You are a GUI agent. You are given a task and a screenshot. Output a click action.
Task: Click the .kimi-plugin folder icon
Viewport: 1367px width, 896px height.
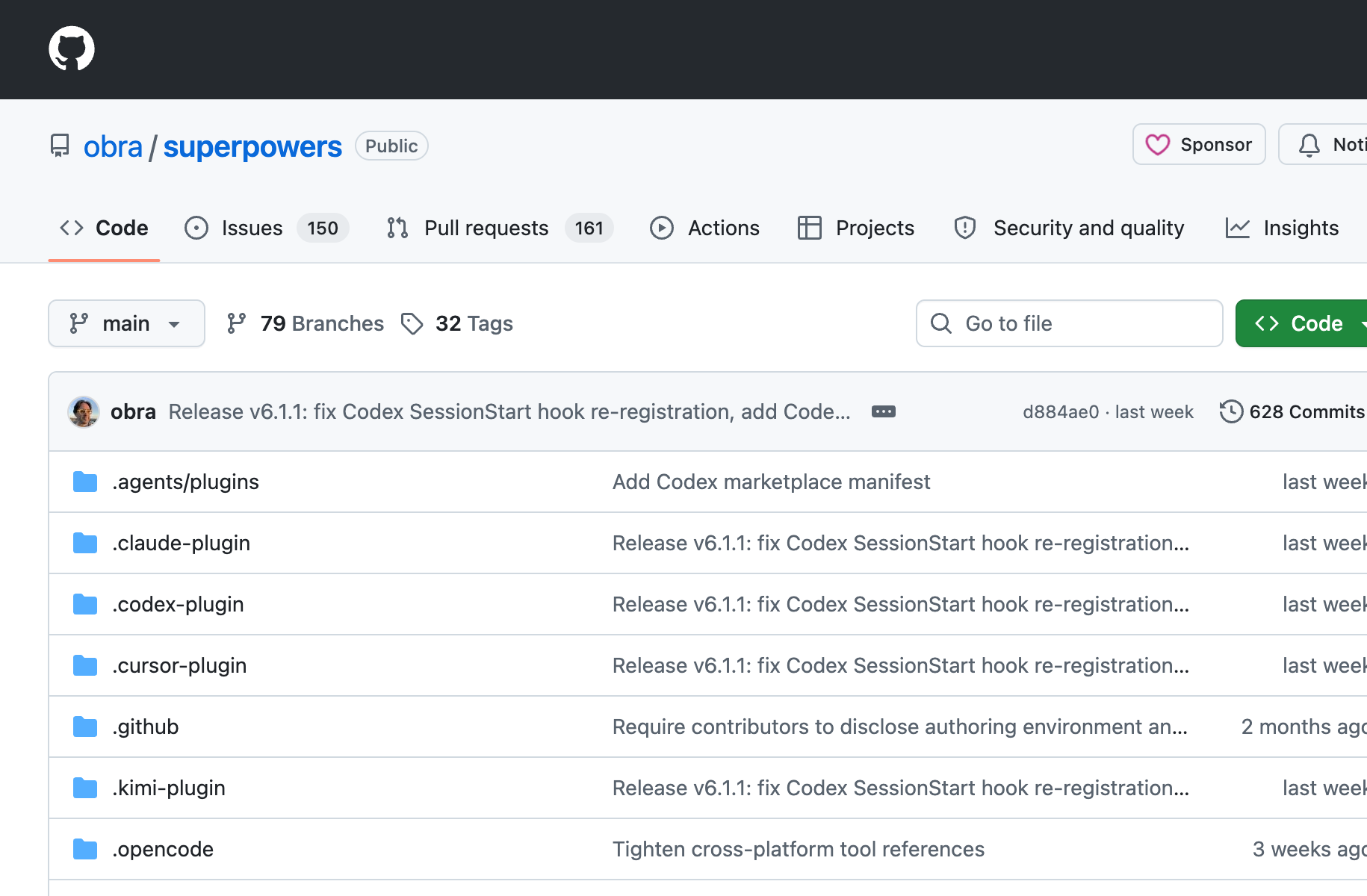[x=85, y=788]
